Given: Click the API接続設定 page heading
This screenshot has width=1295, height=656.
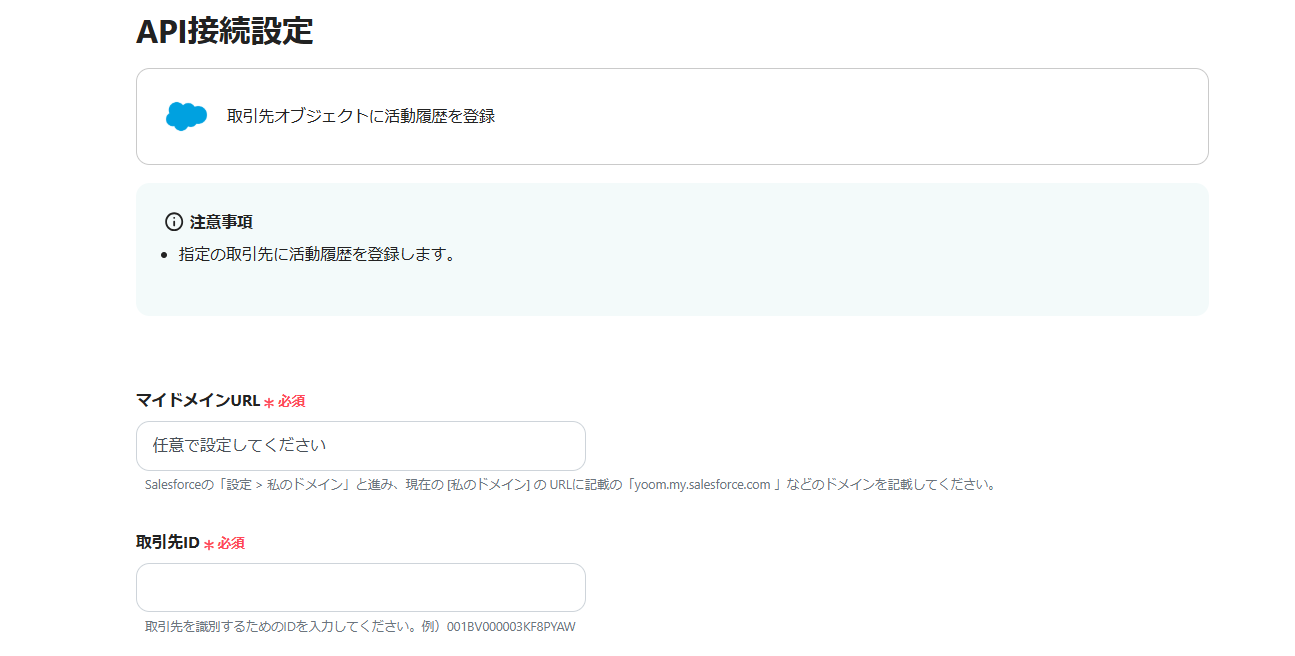Looking at the screenshot, I should (224, 32).
